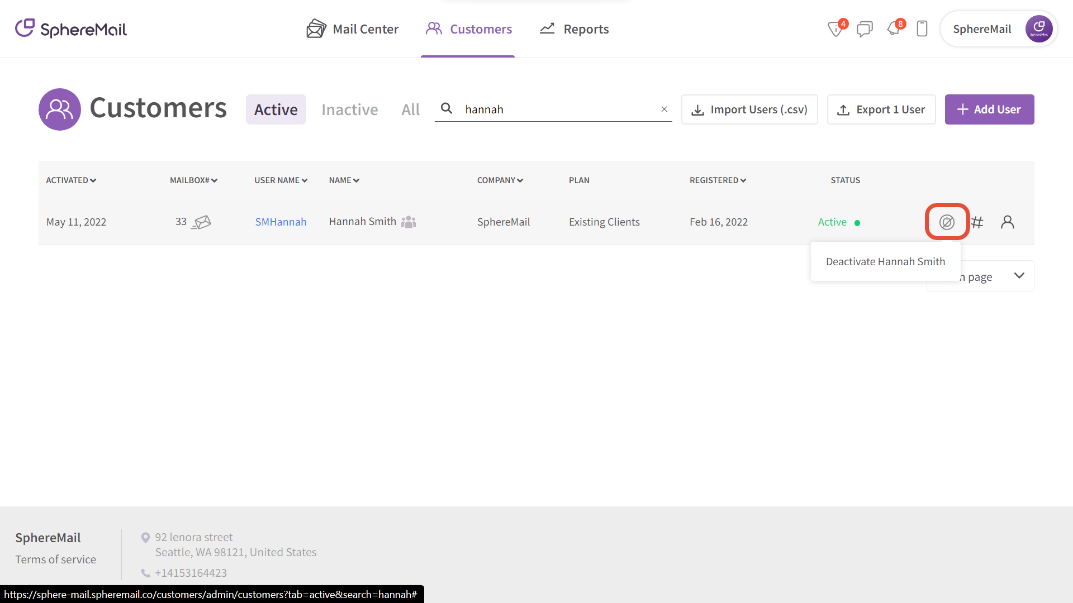Expand the per page dropdown chevron
This screenshot has width=1073, height=603.
(1019, 276)
